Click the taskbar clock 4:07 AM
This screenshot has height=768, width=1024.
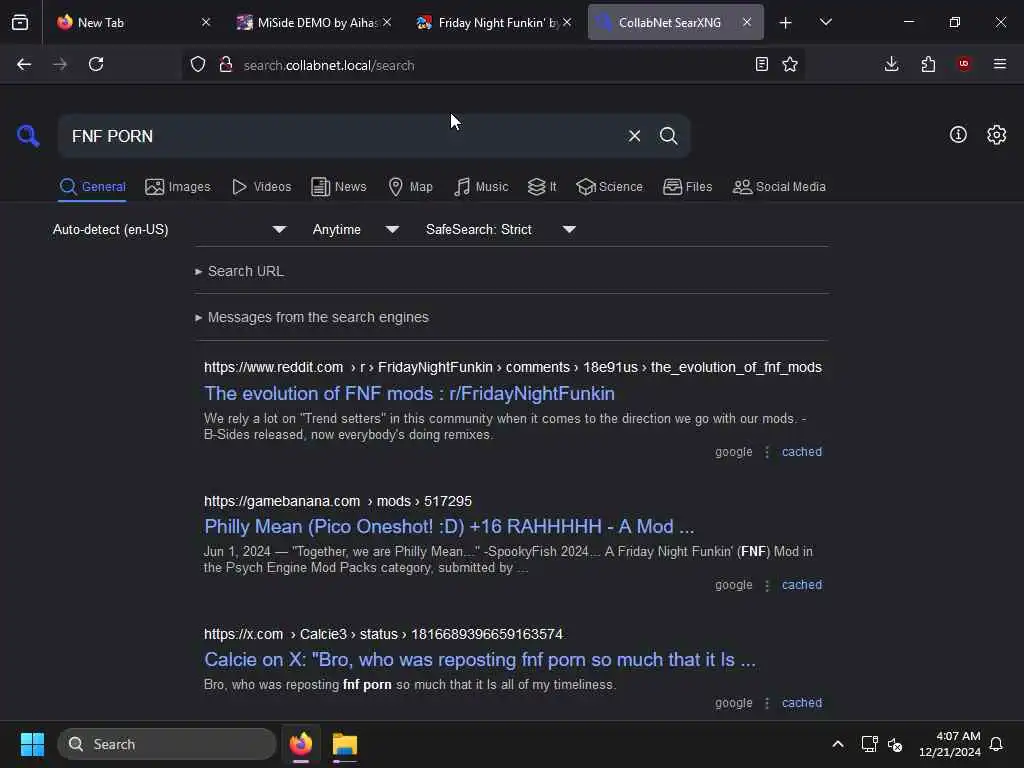950,744
